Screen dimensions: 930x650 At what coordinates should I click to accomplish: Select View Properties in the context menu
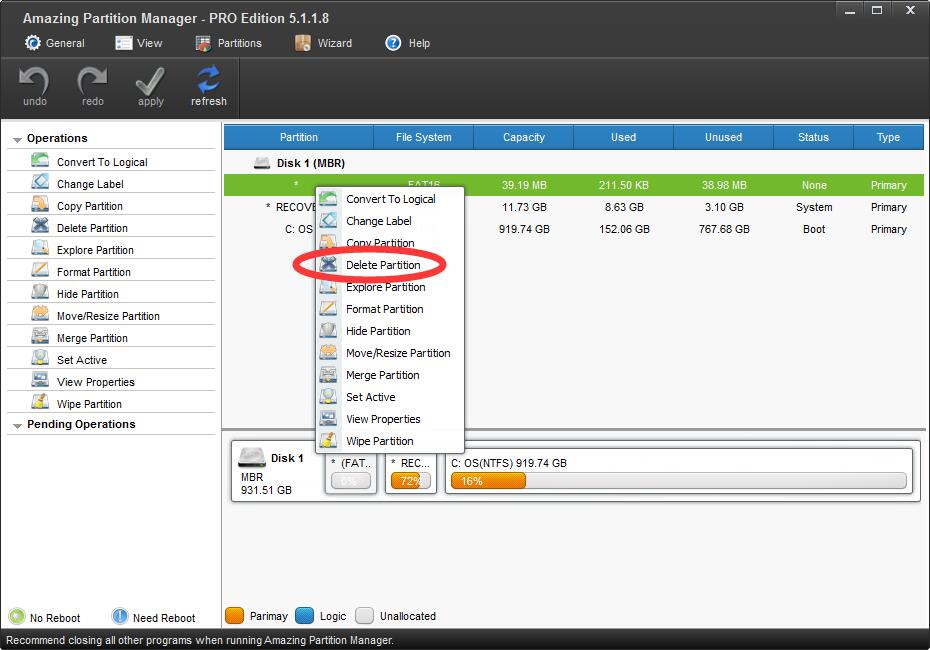tap(390, 419)
